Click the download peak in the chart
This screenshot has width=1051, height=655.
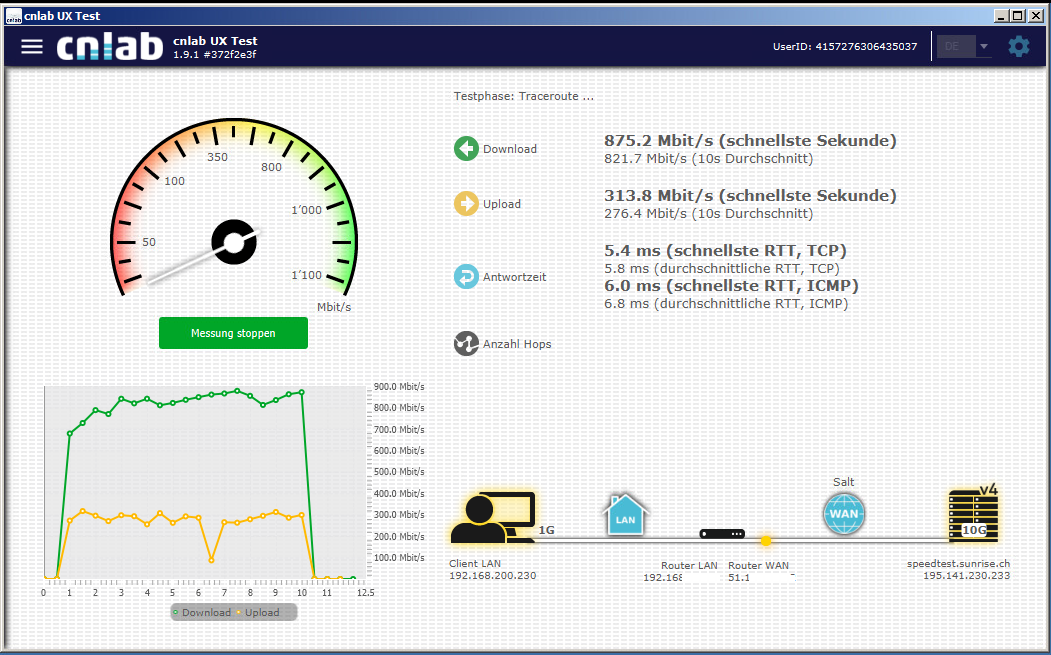point(237,391)
